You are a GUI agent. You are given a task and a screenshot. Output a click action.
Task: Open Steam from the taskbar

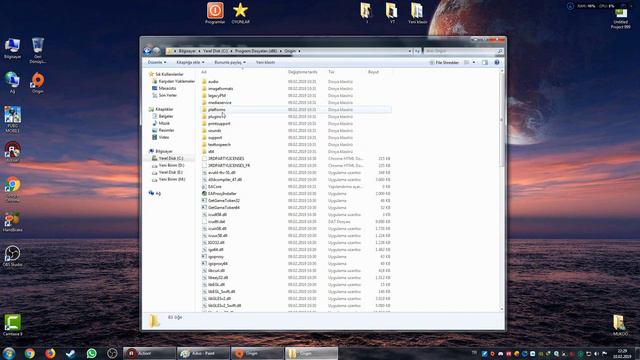point(71,353)
